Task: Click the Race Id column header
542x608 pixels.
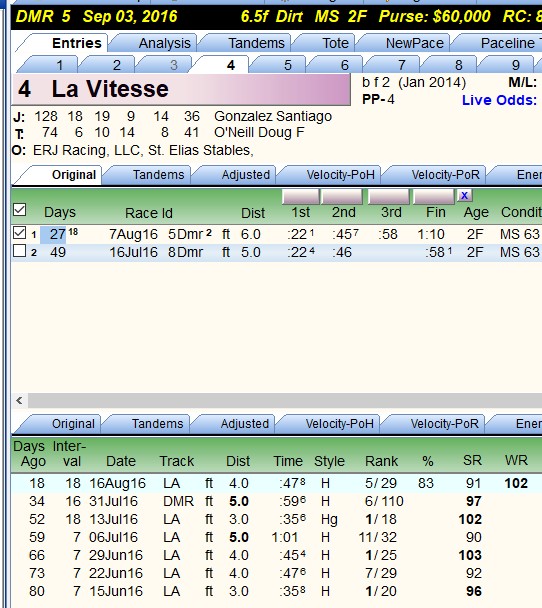Action: point(149,213)
